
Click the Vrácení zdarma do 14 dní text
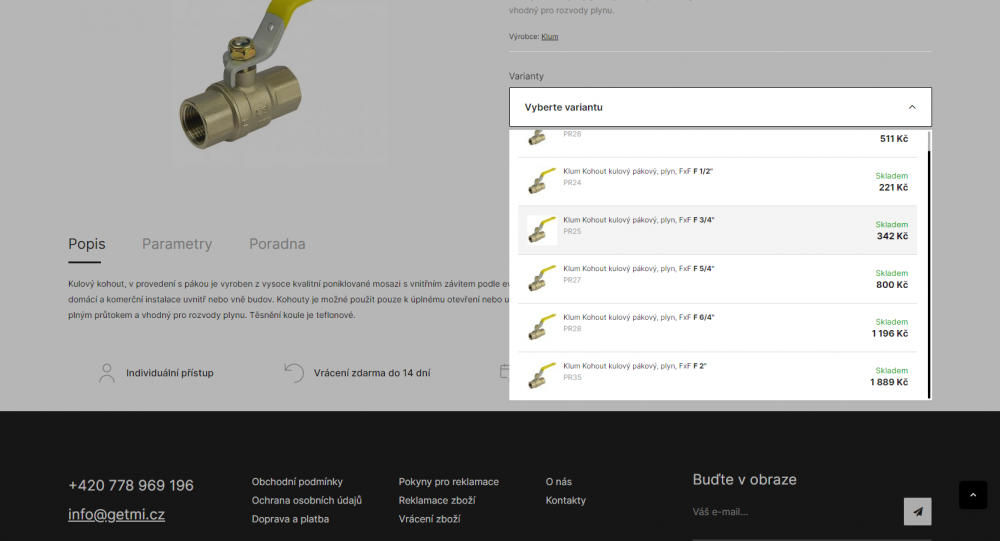[x=372, y=373]
